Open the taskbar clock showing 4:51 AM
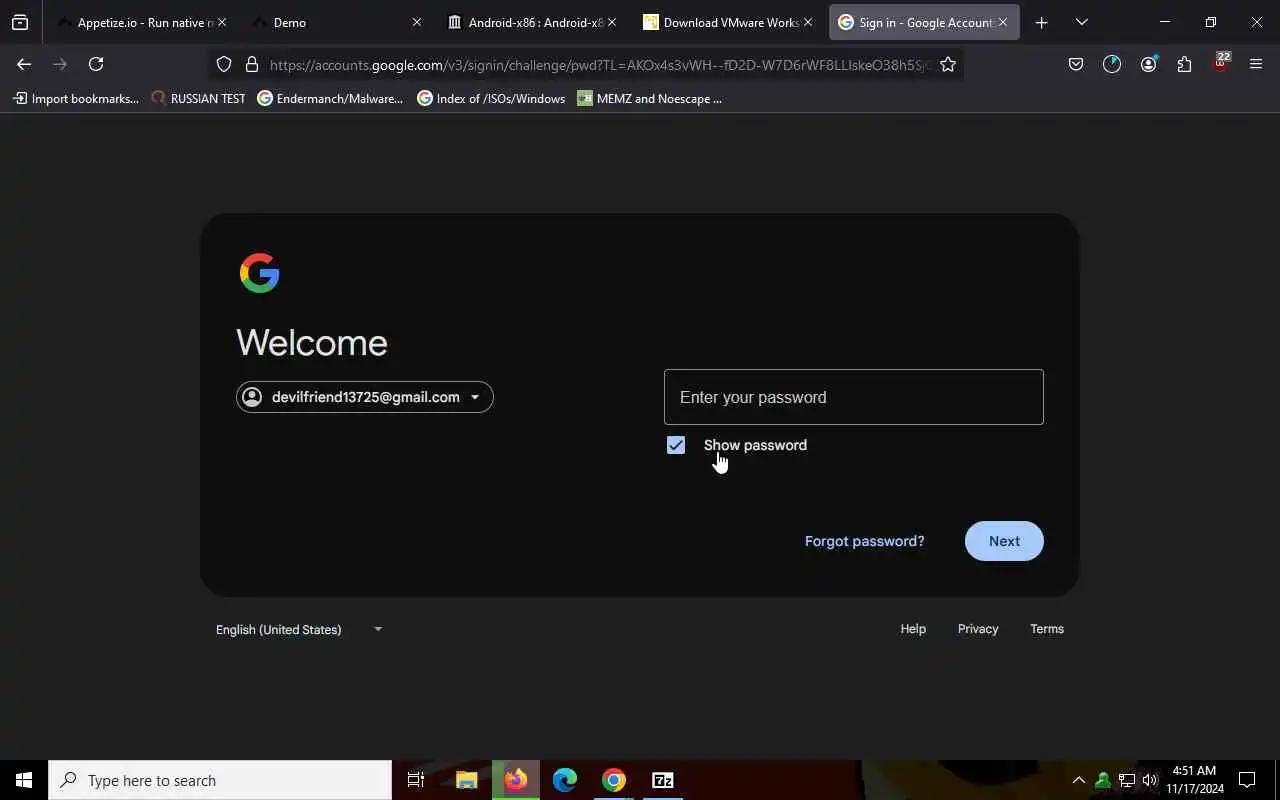Screen dimensions: 1280x800 tap(1194, 780)
